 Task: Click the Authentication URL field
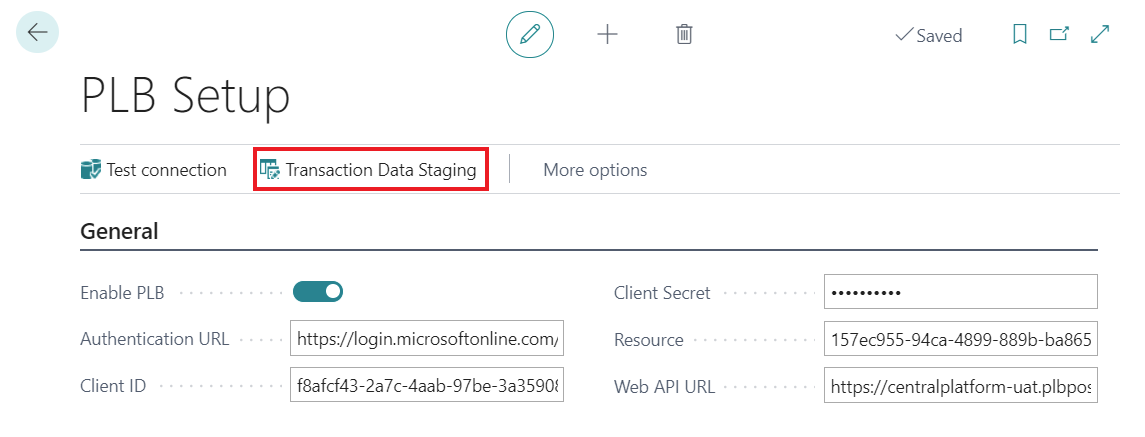[x=427, y=339]
